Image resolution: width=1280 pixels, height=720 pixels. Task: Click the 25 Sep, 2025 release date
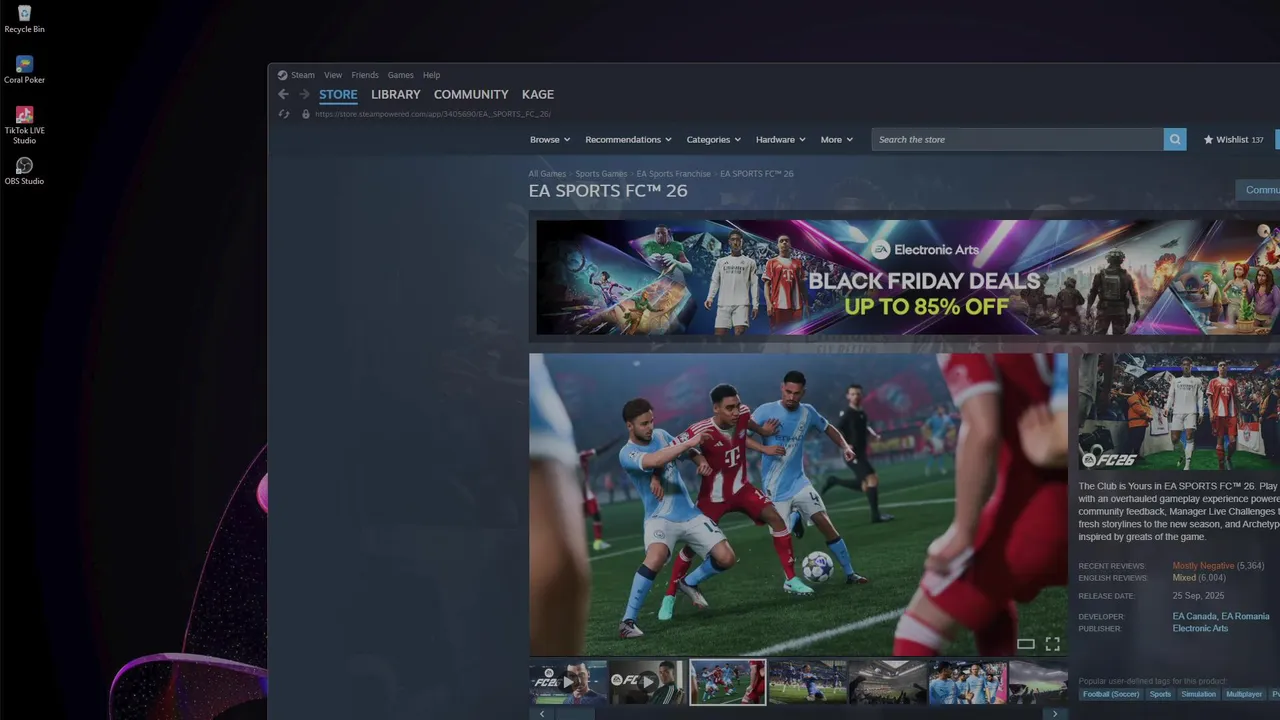click(1198, 596)
